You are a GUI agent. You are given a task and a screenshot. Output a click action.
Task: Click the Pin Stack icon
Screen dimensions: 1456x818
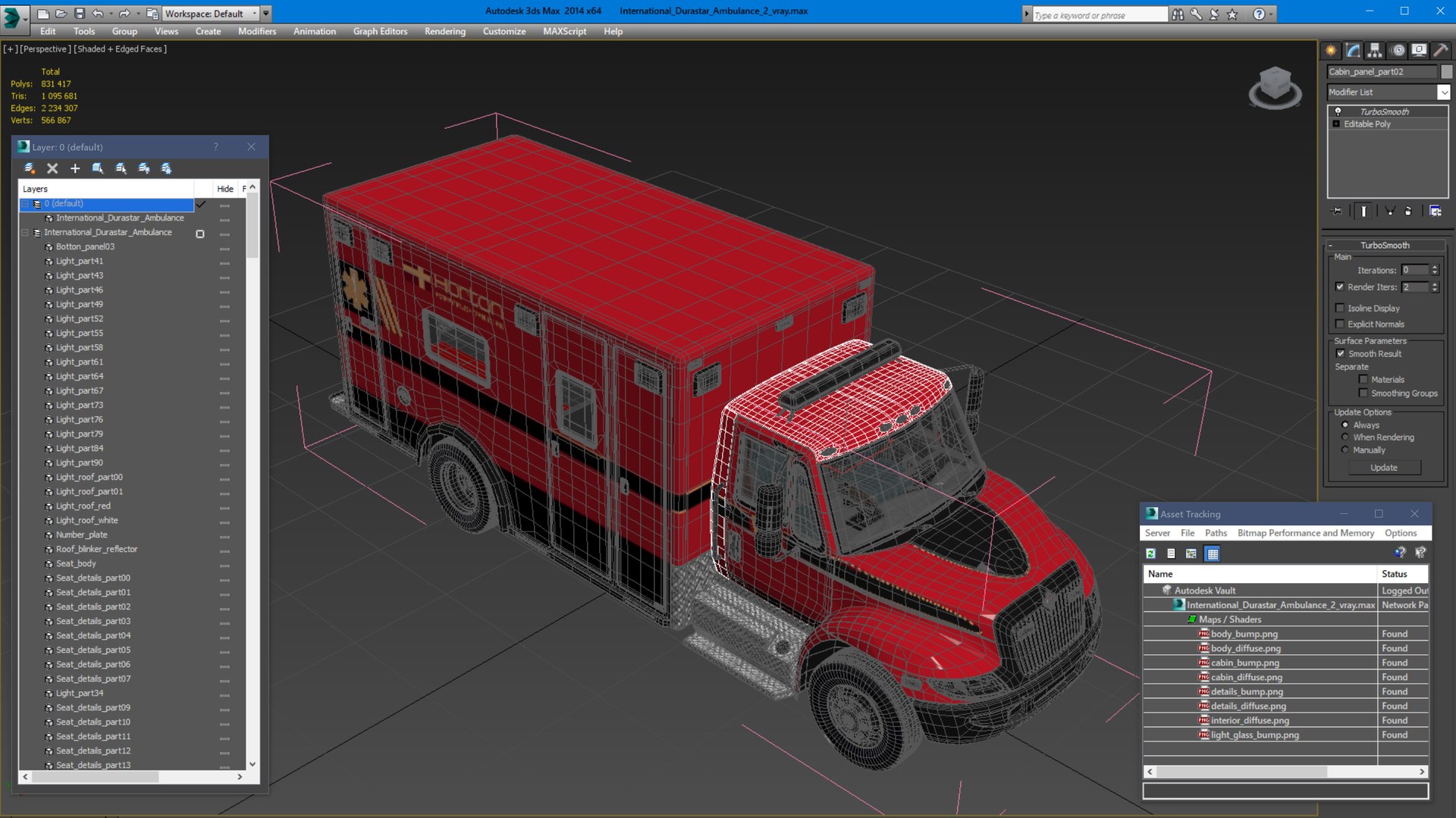[x=1337, y=211]
